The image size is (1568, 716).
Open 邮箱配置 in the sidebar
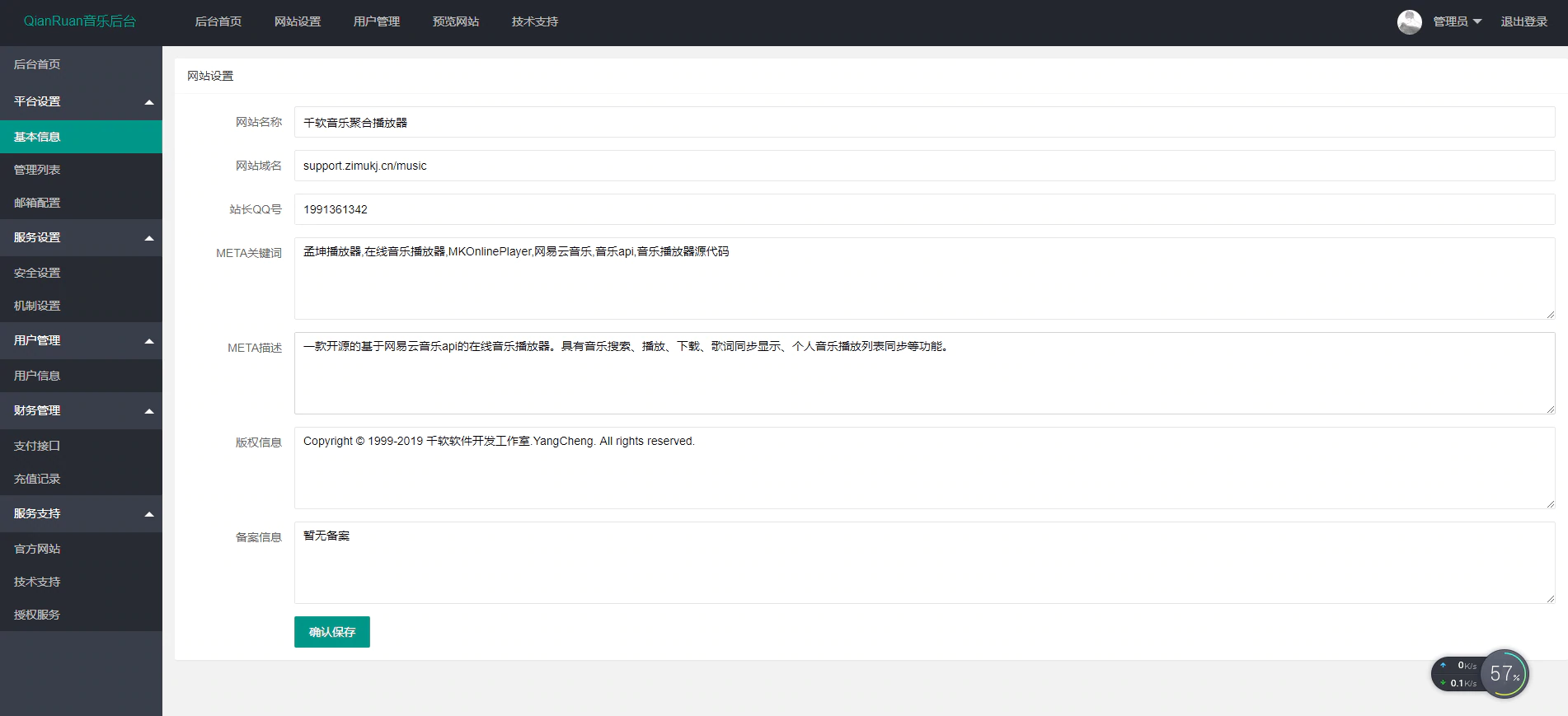click(x=81, y=203)
